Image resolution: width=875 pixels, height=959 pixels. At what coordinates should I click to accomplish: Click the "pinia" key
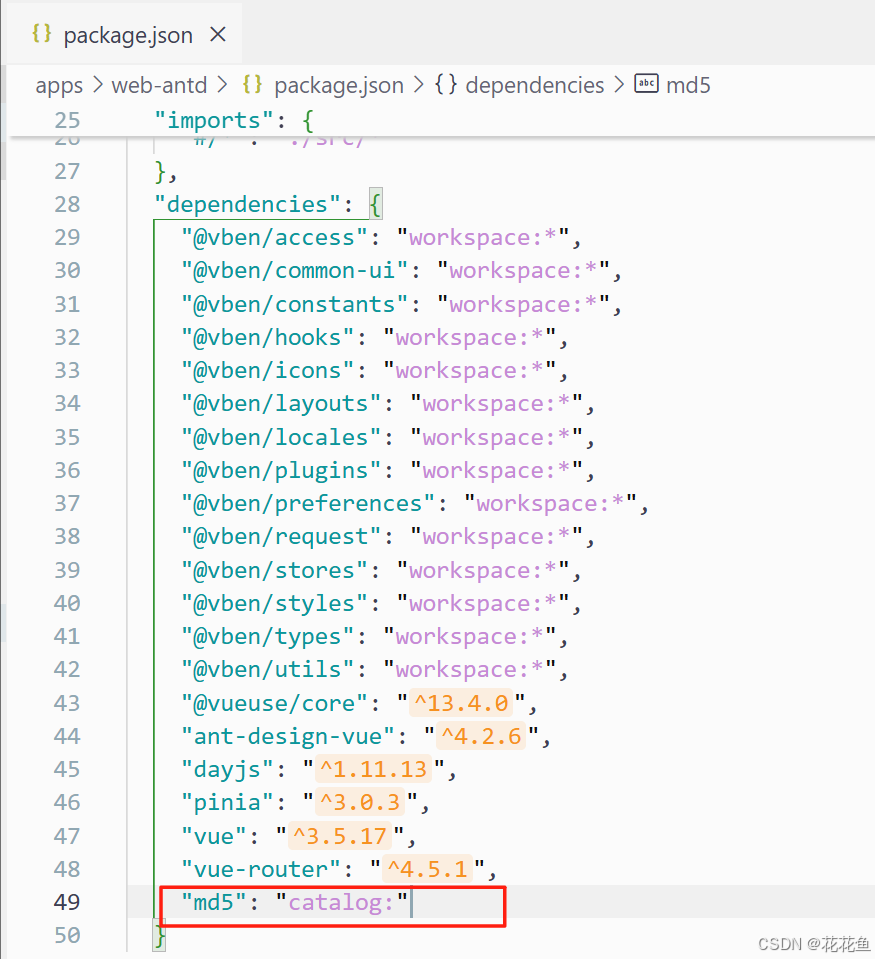pos(227,802)
